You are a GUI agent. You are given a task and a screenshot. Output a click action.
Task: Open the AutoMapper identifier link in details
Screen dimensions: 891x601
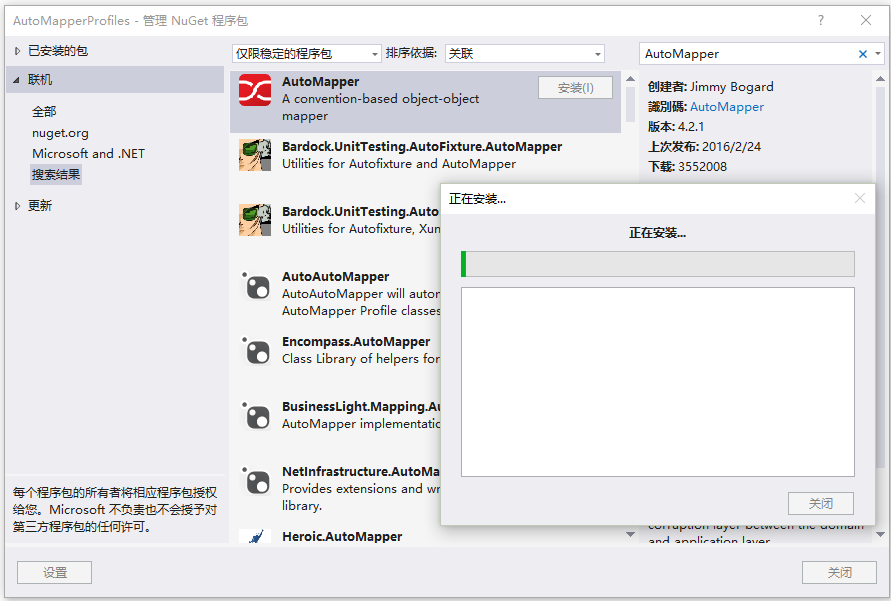click(727, 107)
